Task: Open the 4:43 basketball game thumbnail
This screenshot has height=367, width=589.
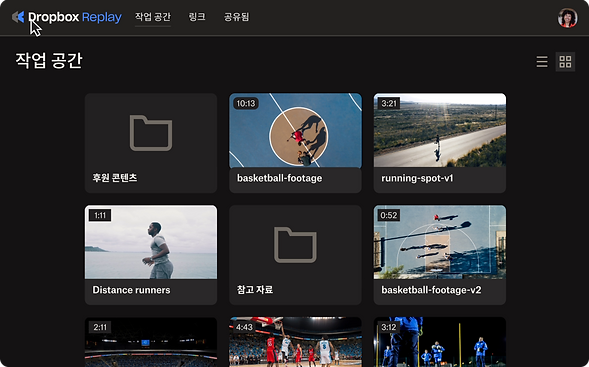Action: pos(295,342)
